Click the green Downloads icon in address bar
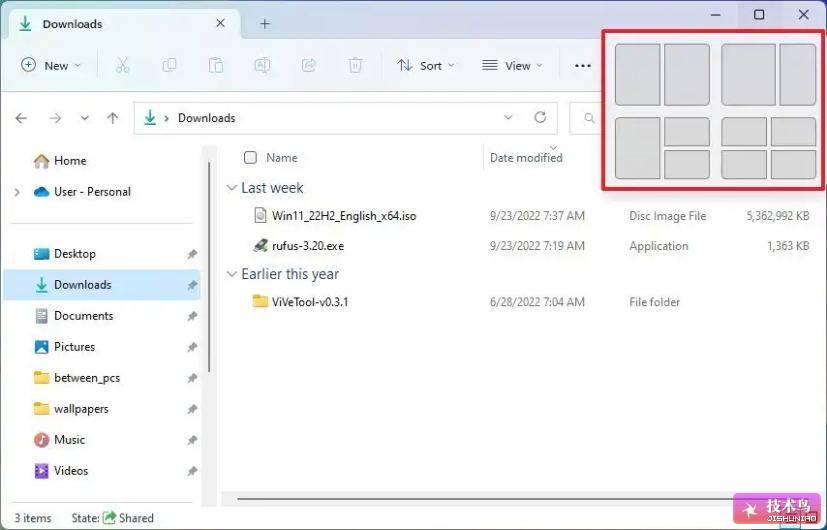The width and height of the screenshot is (827, 530). click(x=150, y=117)
